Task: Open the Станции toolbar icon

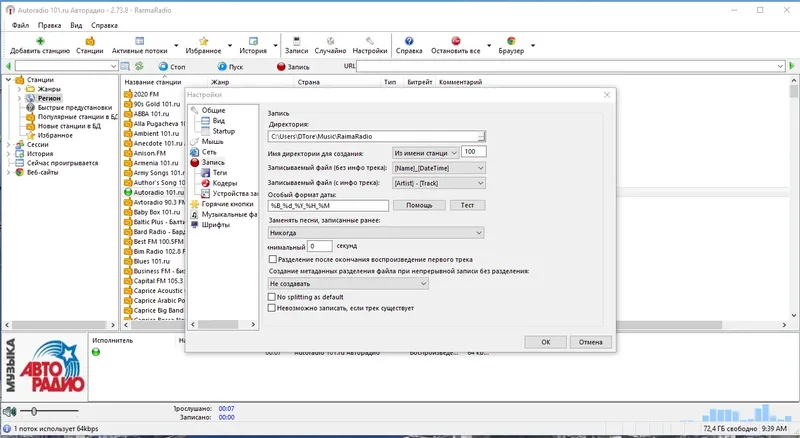Action: tap(90, 41)
